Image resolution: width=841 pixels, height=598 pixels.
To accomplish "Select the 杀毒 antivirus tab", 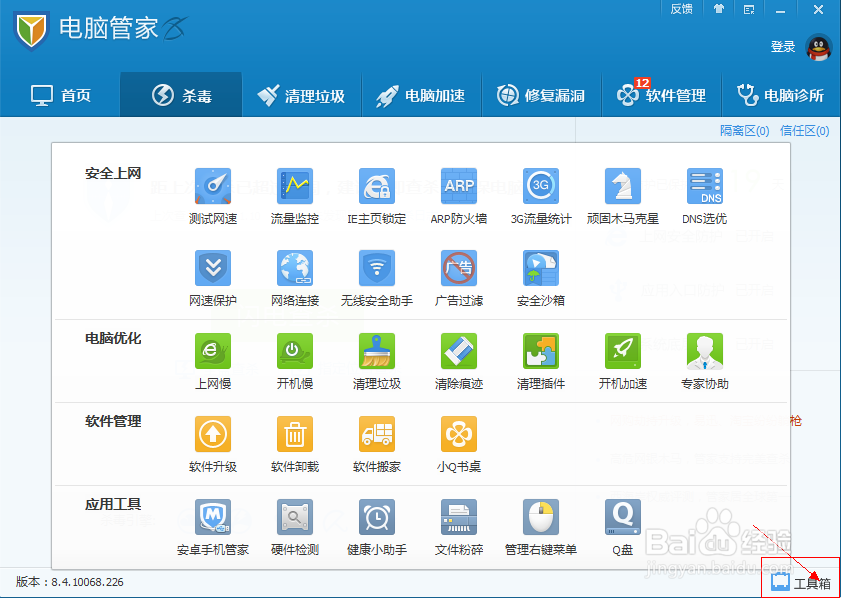I will point(181,95).
